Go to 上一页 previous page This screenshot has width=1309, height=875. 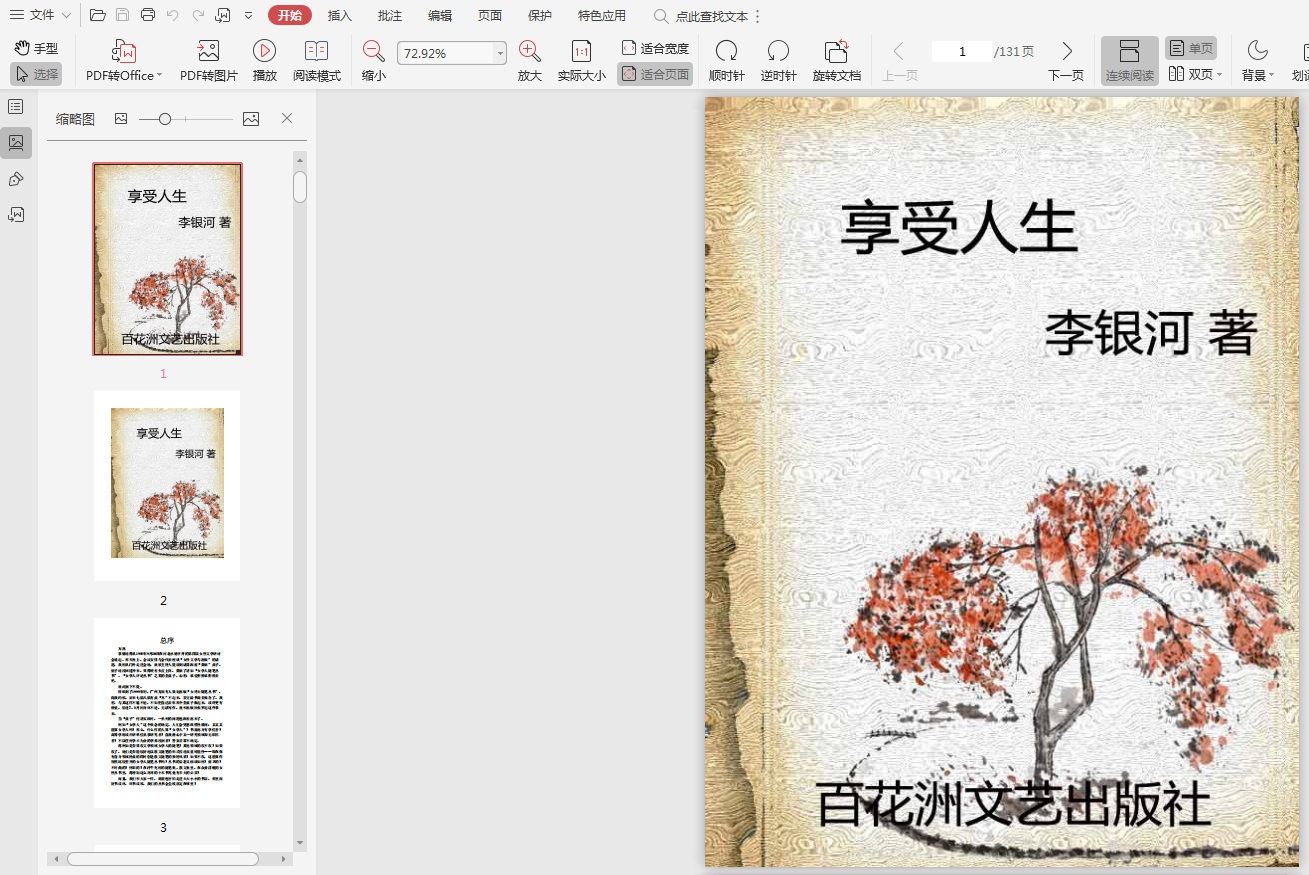point(900,61)
